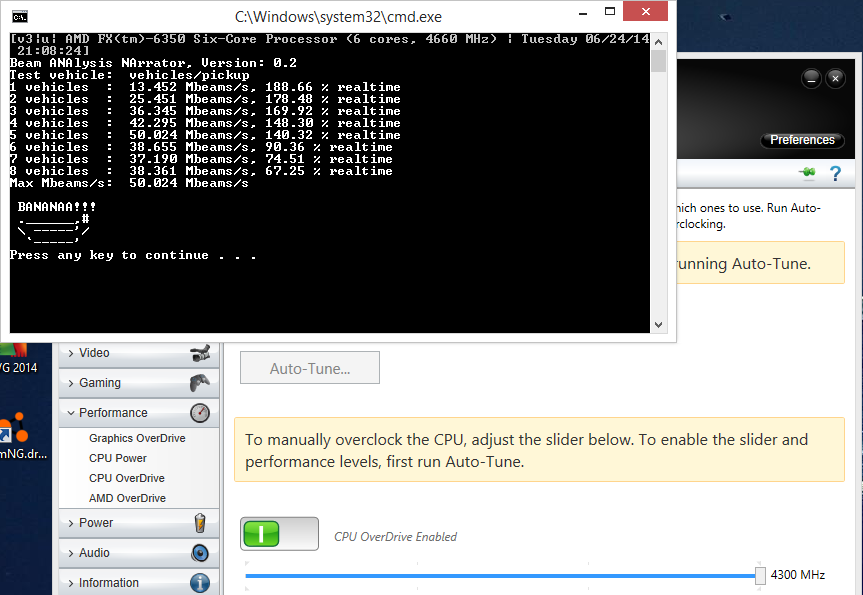Click 'Max Mbeams/s: 50.024' line

click(129, 183)
